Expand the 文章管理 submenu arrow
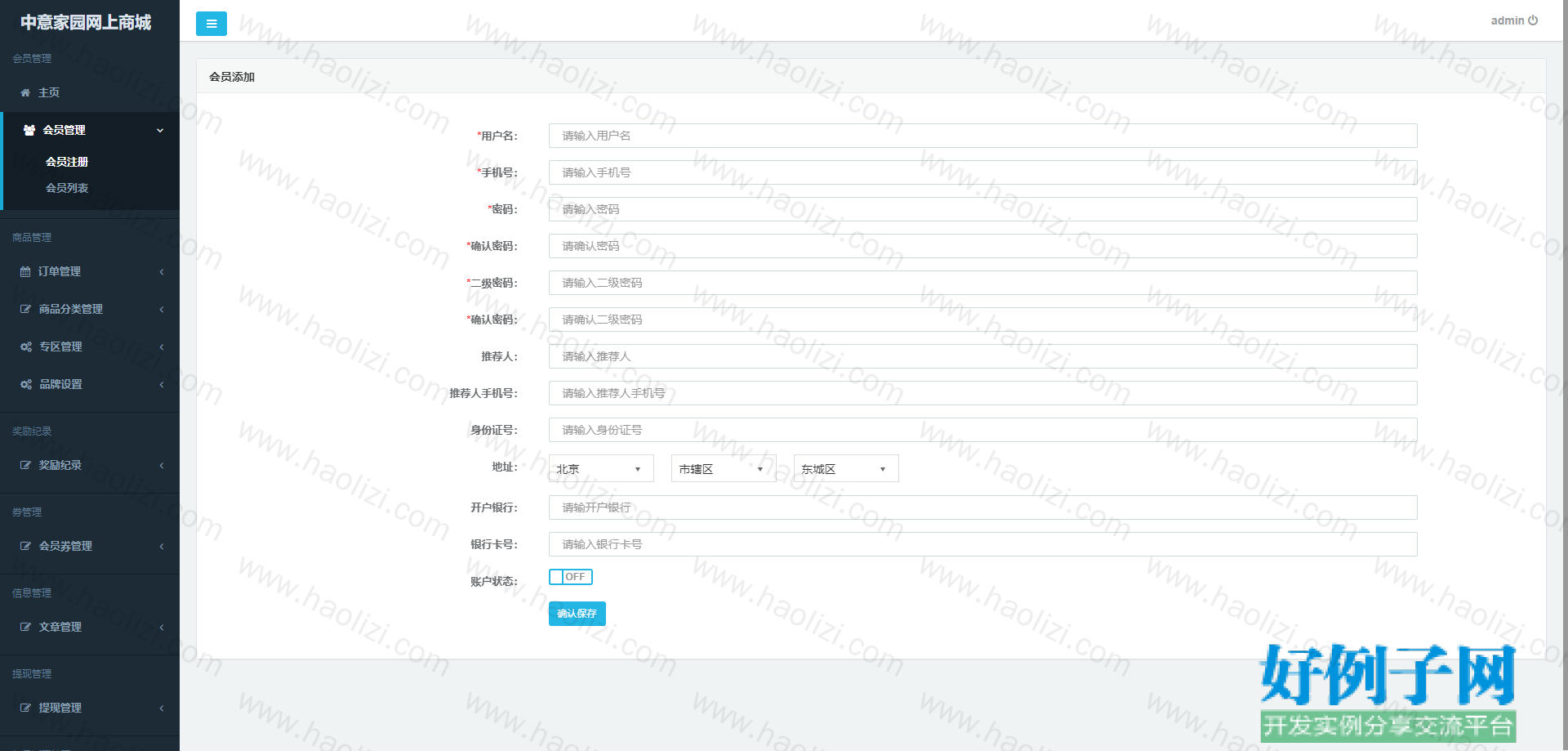 tap(162, 627)
